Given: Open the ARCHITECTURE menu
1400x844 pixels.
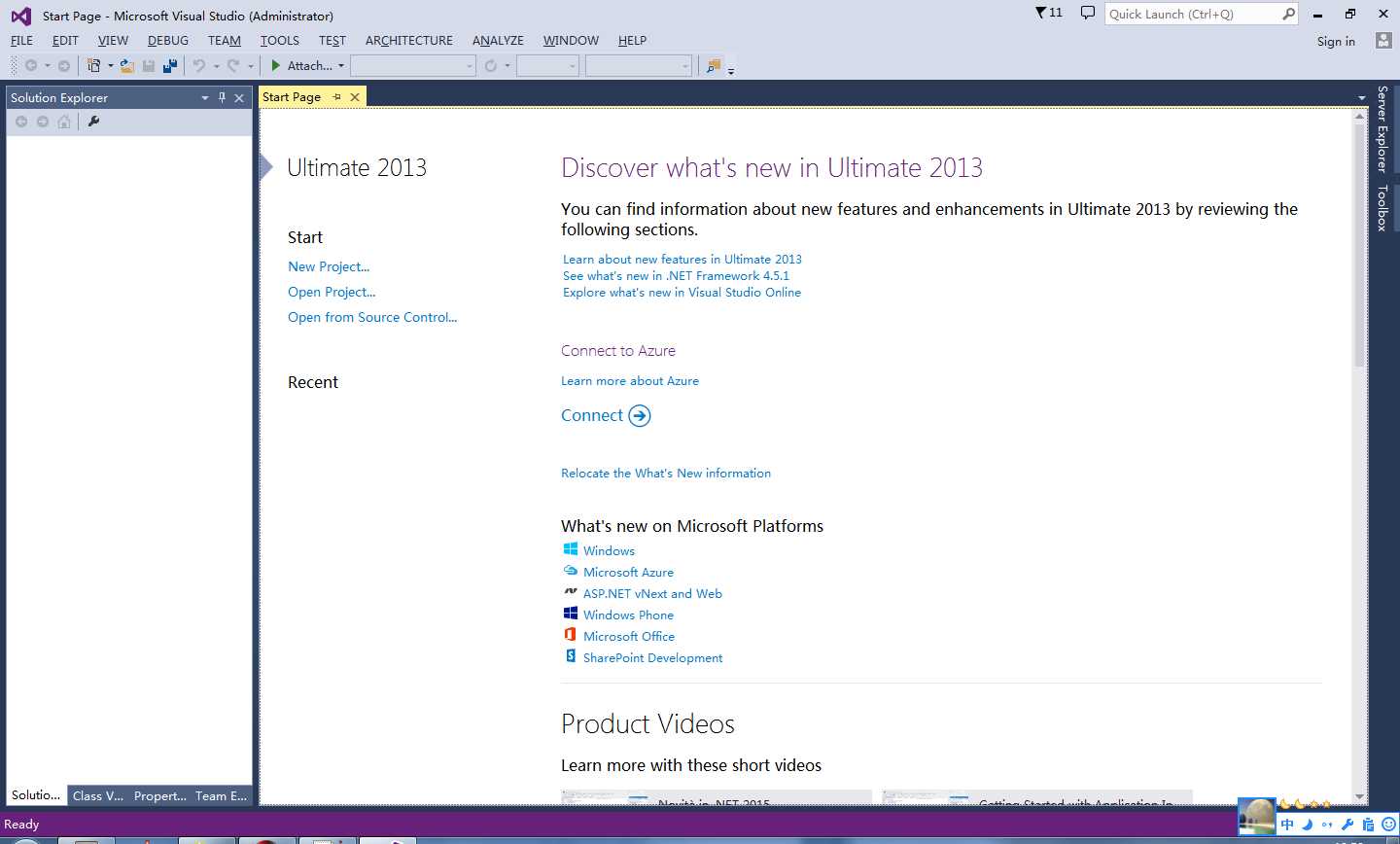Looking at the screenshot, I should tap(409, 40).
